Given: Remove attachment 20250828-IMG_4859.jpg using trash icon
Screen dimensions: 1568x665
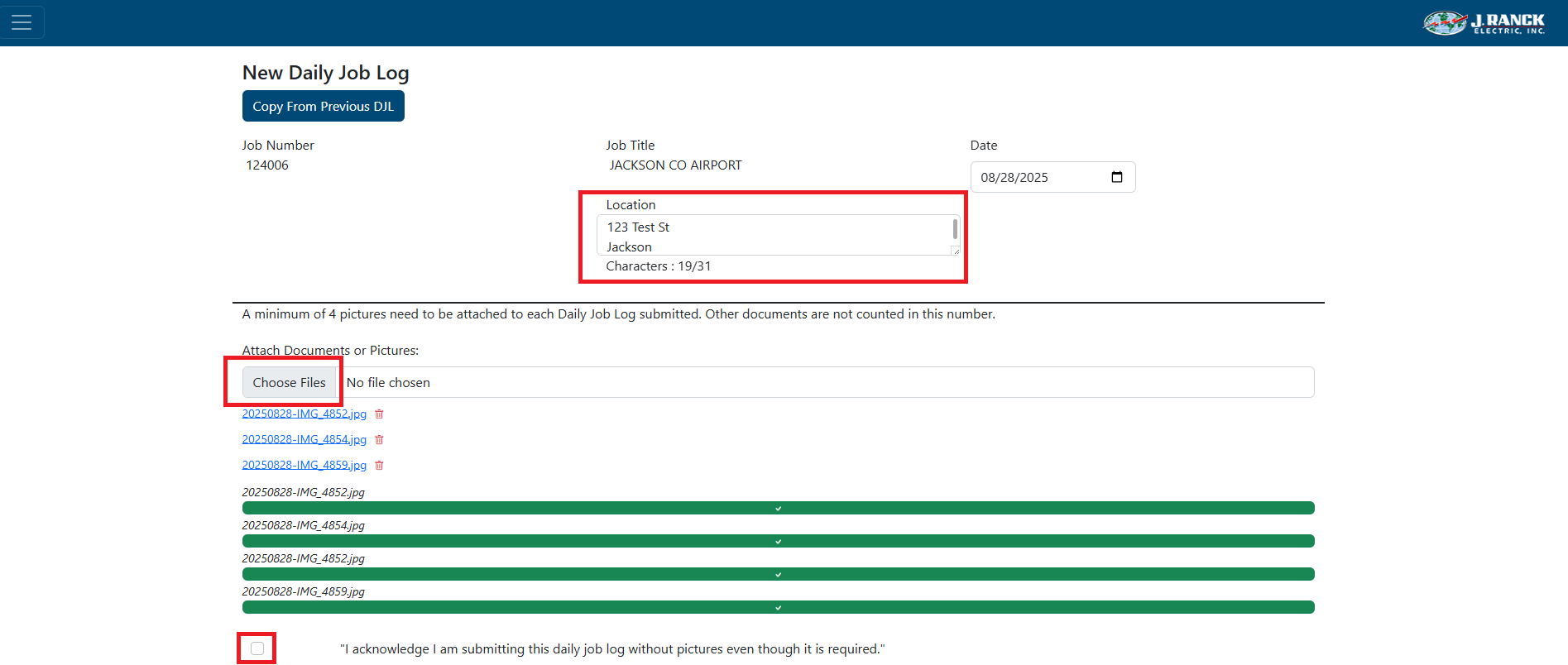Looking at the screenshot, I should [x=379, y=466].
